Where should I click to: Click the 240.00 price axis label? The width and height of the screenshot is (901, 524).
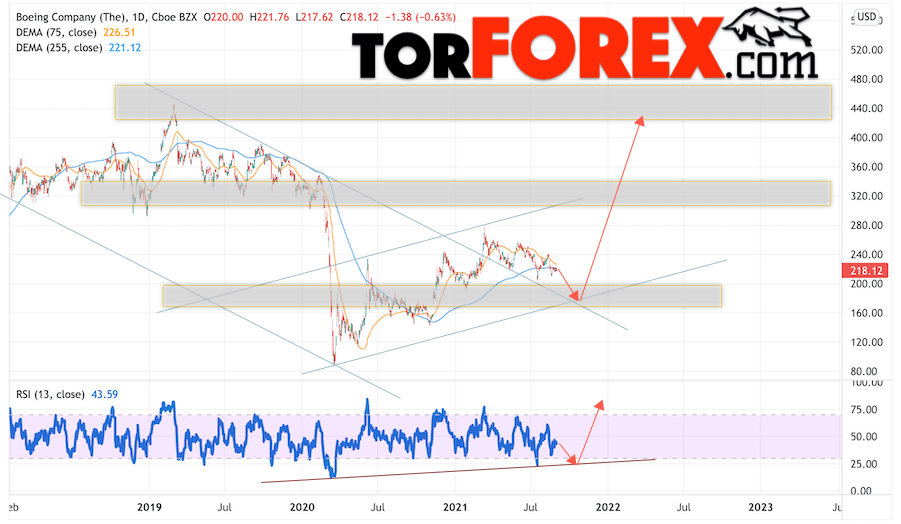pos(867,255)
